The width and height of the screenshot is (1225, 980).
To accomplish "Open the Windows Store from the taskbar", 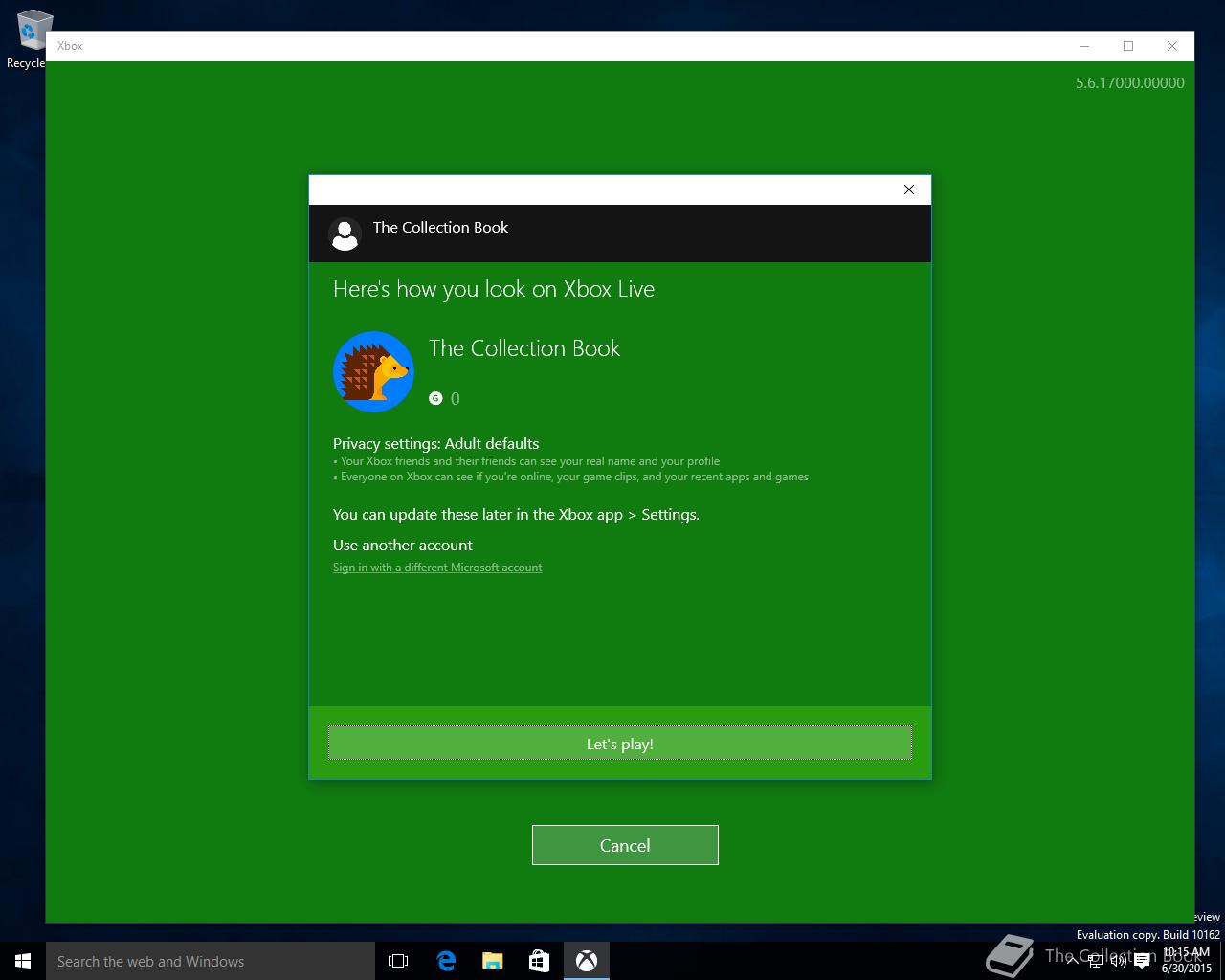I will (540, 961).
